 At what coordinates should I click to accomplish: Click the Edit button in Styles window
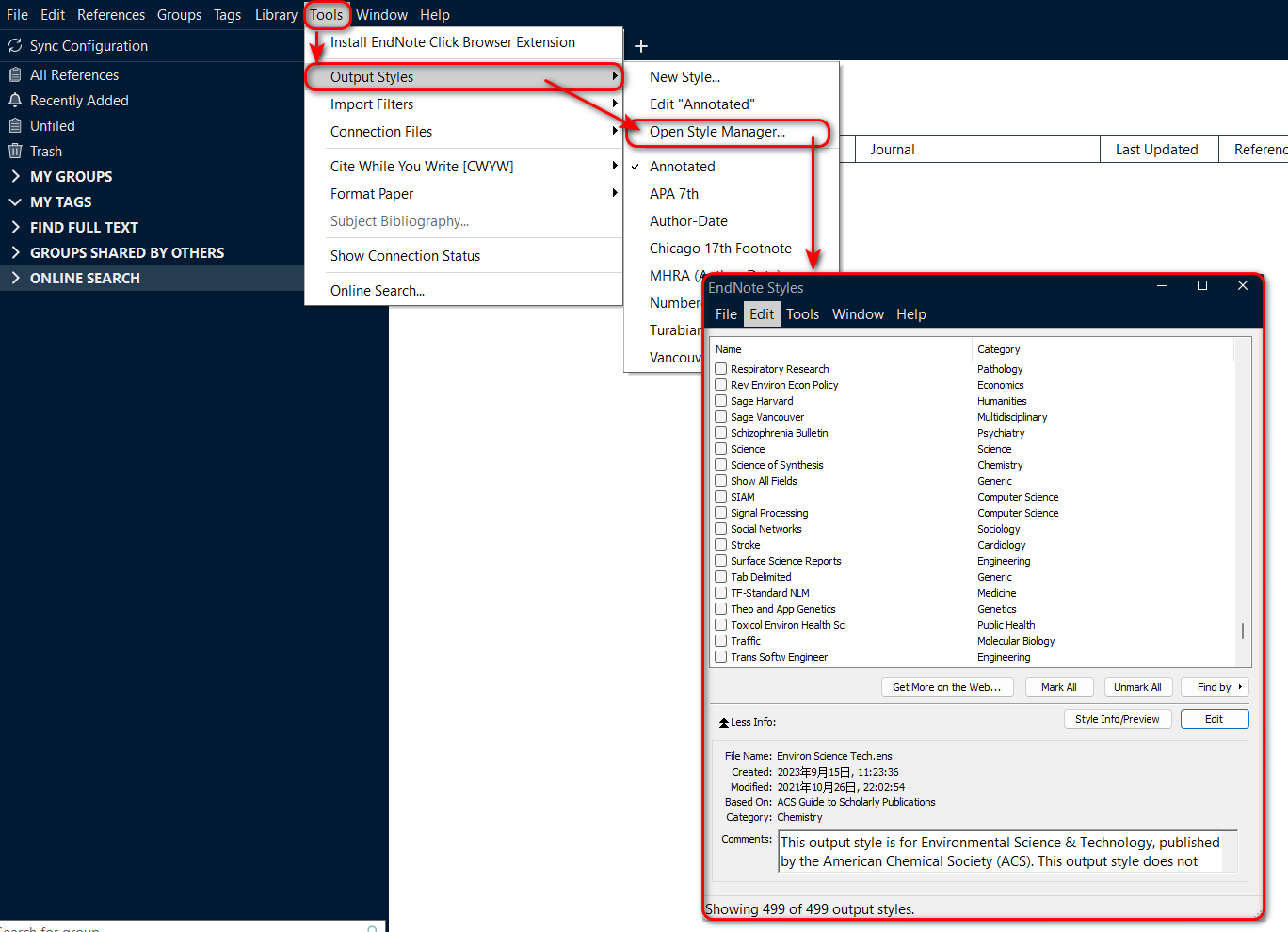(x=1215, y=719)
